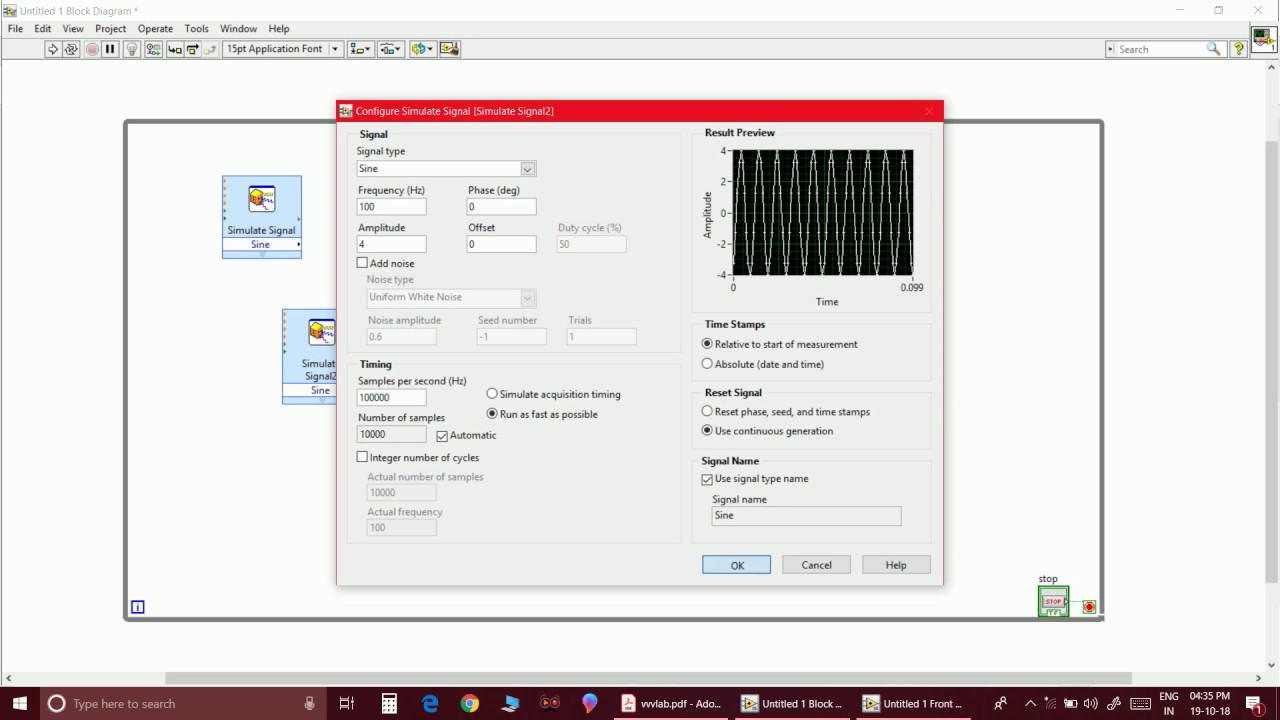Click the Simulate Signal express VI
The image size is (1280, 720).
[262, 217]
